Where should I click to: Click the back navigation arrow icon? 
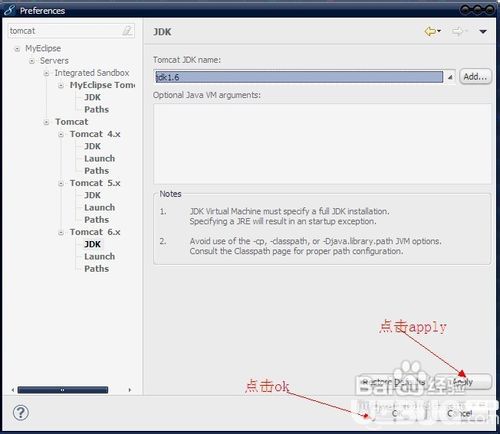coord(430,31)
